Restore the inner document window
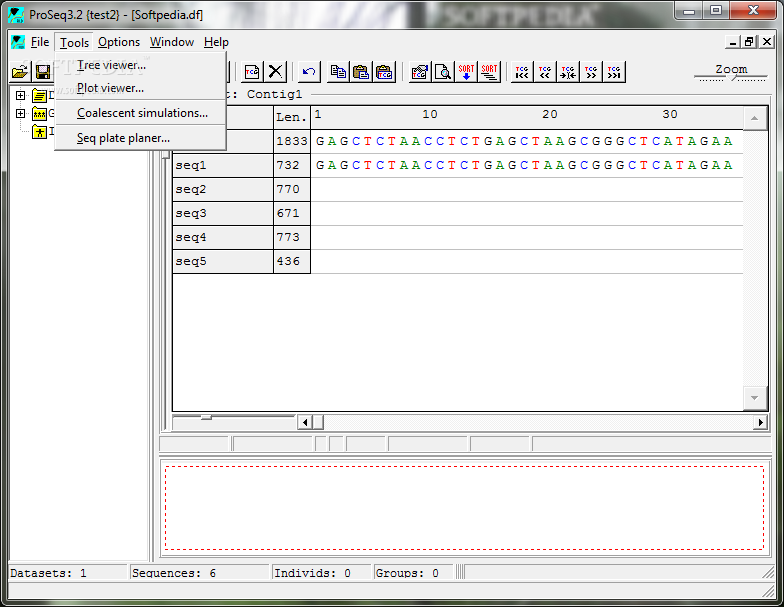 coord(749,42)
